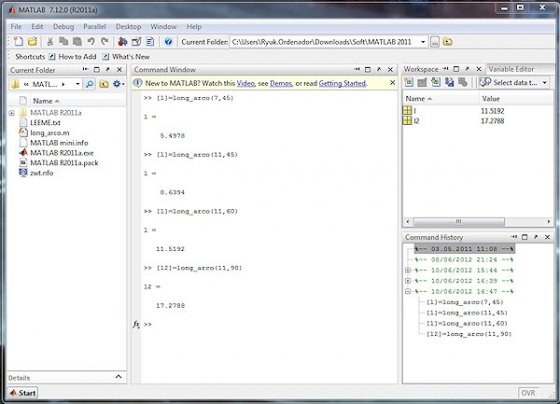The height and width of the screenshot is (404, 560).
Task: Click Workspace scrollbar right arrow
Action: (549, 222)
